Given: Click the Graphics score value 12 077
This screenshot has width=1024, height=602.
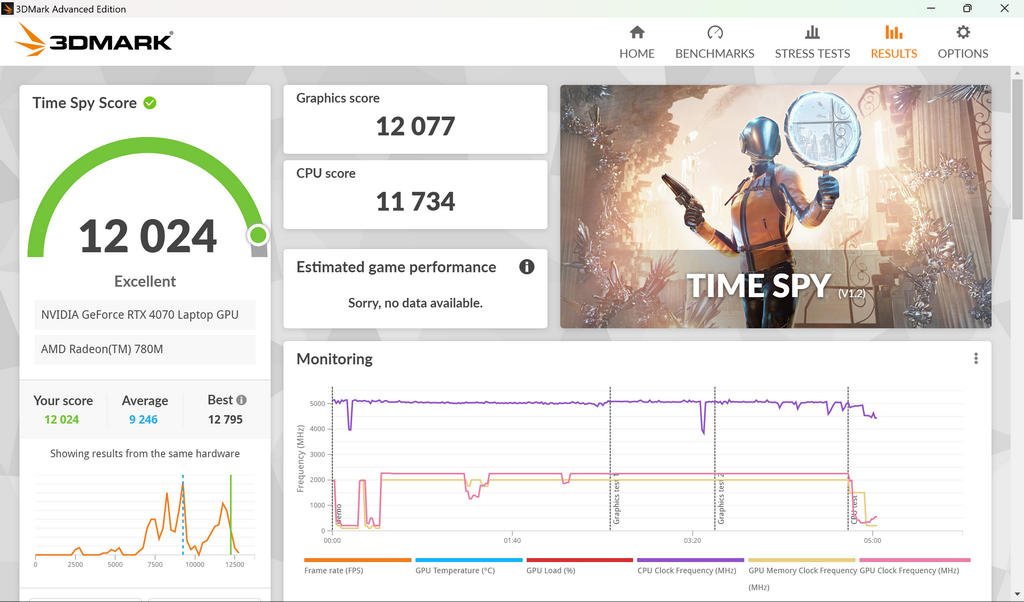Looking at the screenshot, I should (x=415, y=126).
